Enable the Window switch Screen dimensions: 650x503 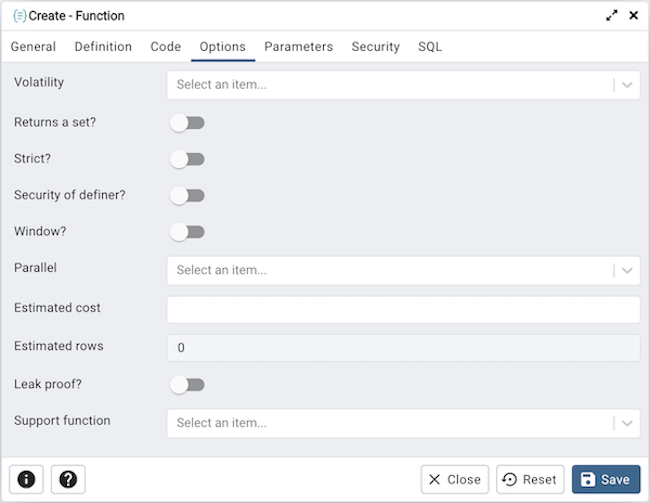pyautogui.click(x=187, y=232)
